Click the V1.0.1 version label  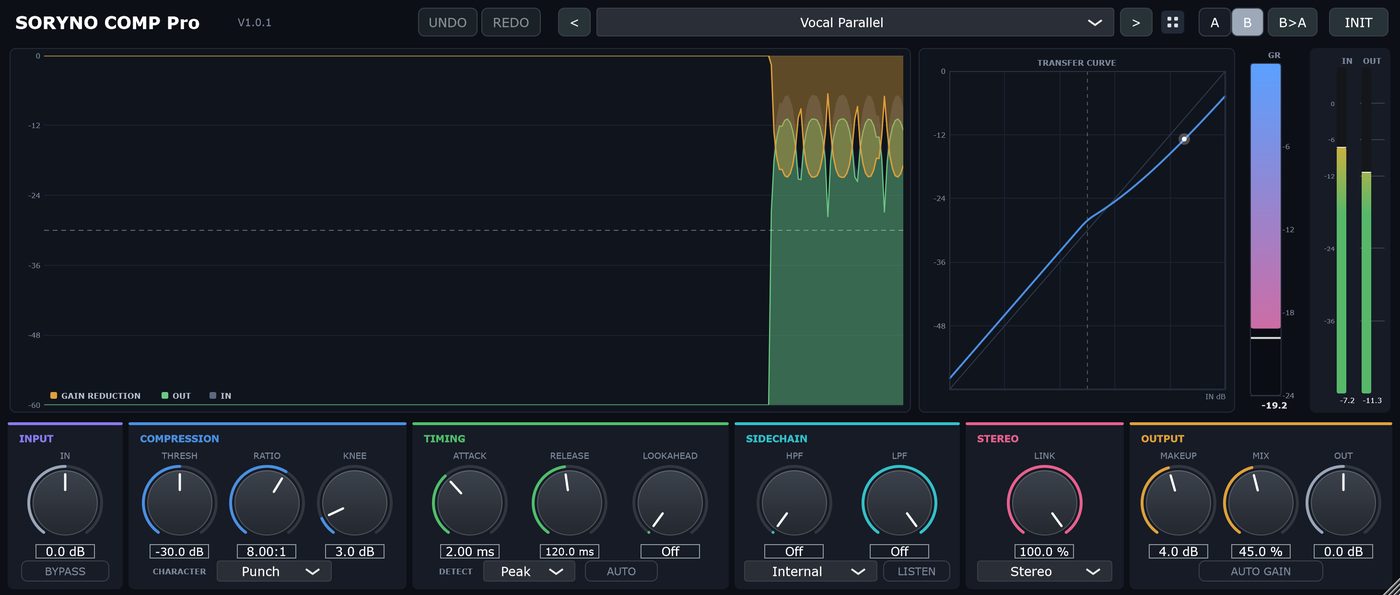[254, 22]
